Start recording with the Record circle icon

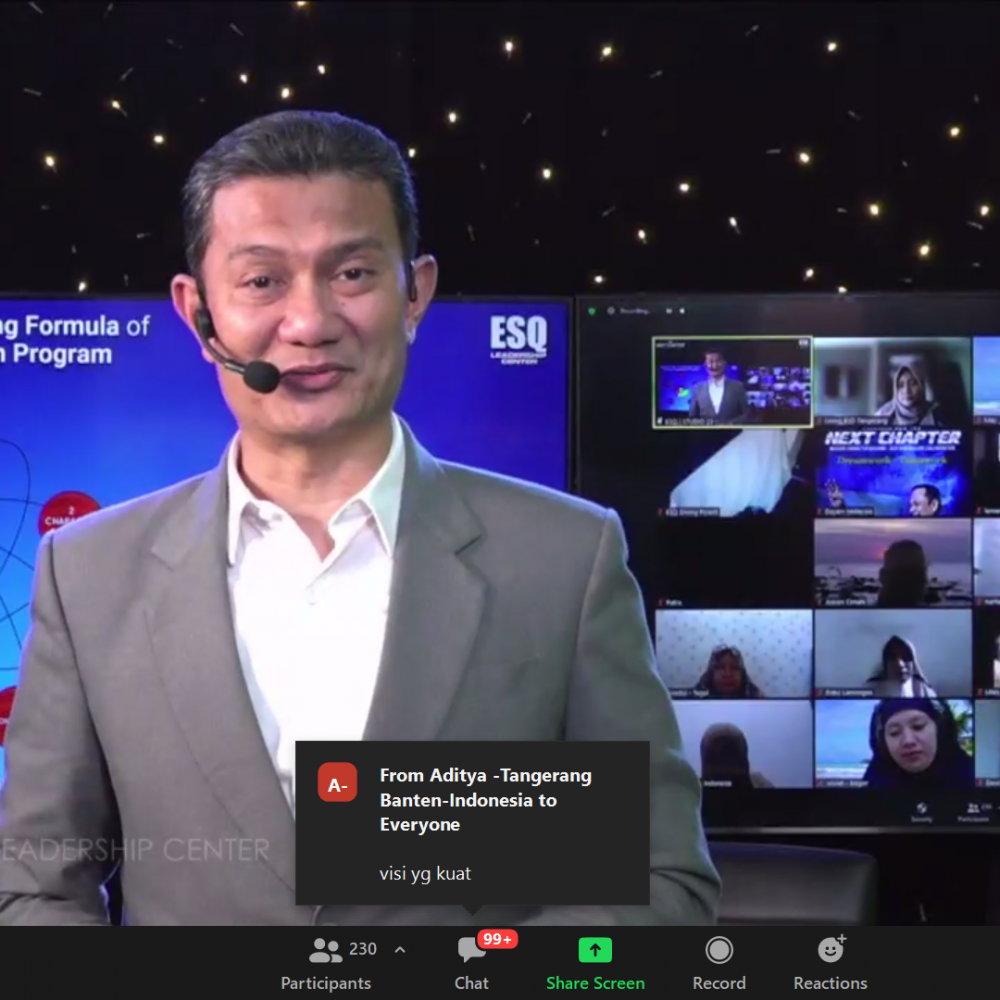[x=719, y=950]
